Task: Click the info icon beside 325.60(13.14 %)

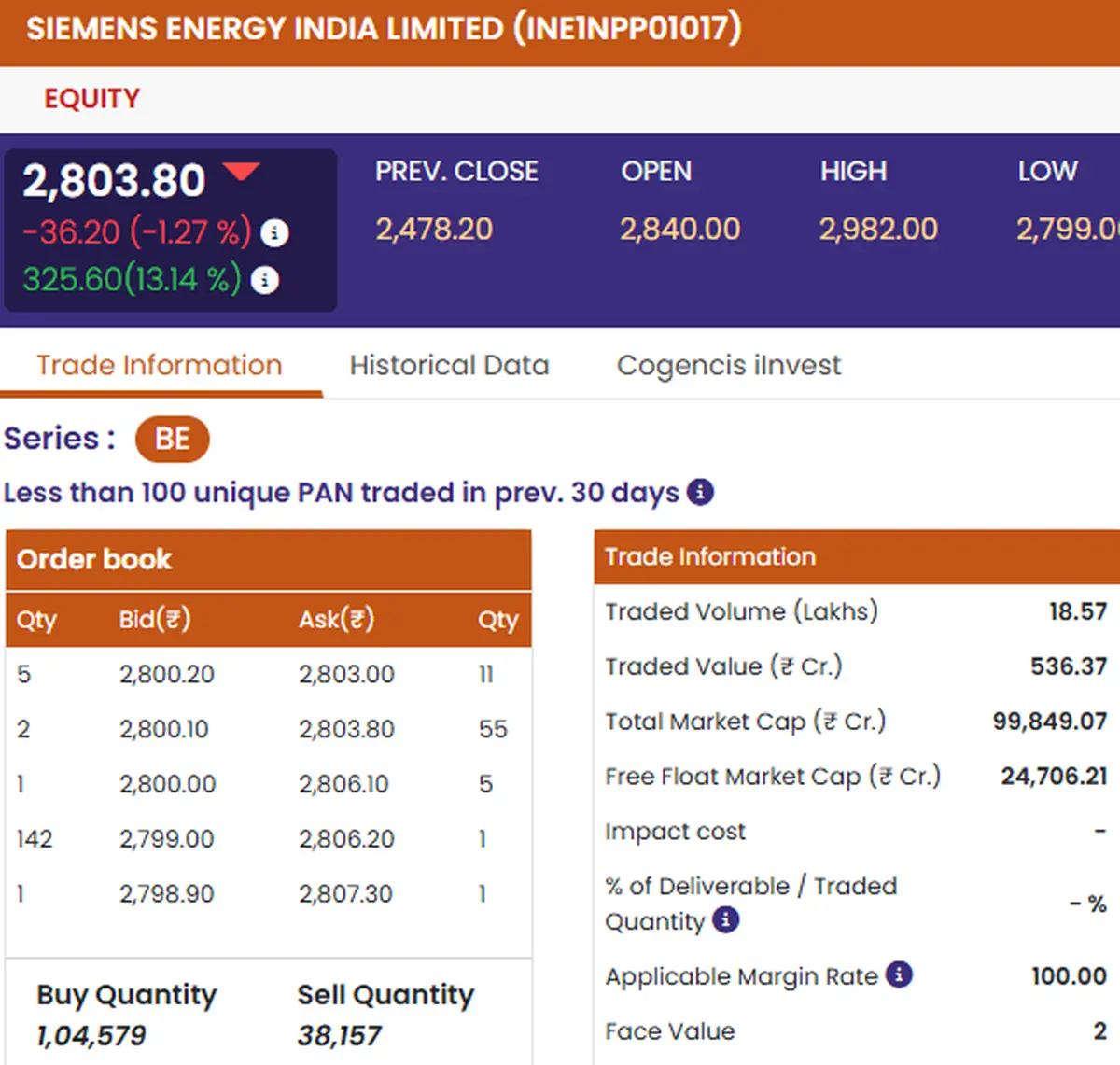Action: pyautogui.click(x=265, y=280)
